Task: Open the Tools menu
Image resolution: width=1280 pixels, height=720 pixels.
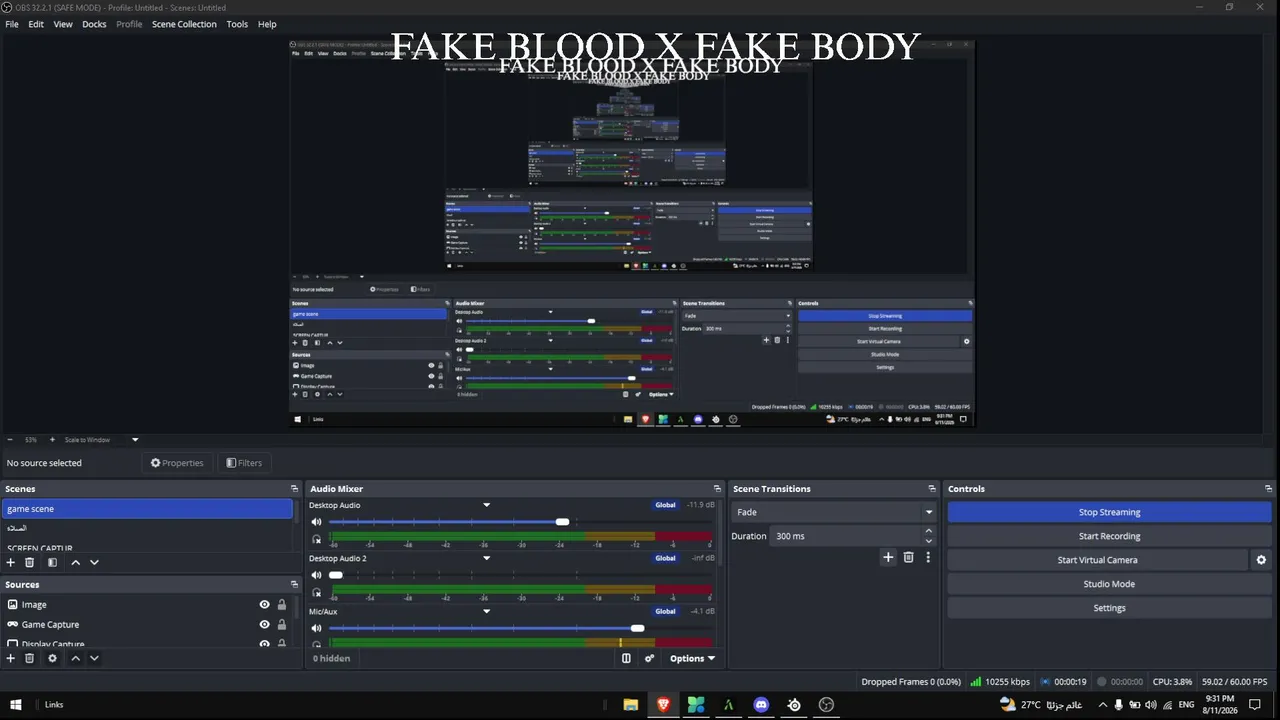Action: click(x=237, y=24)
